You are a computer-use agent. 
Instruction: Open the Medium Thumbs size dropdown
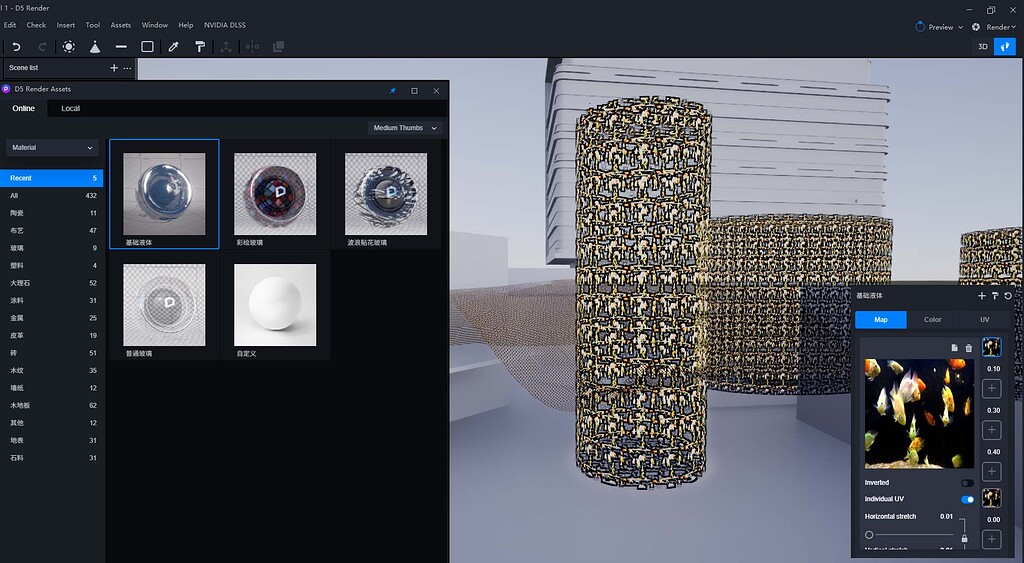point(405,128)
